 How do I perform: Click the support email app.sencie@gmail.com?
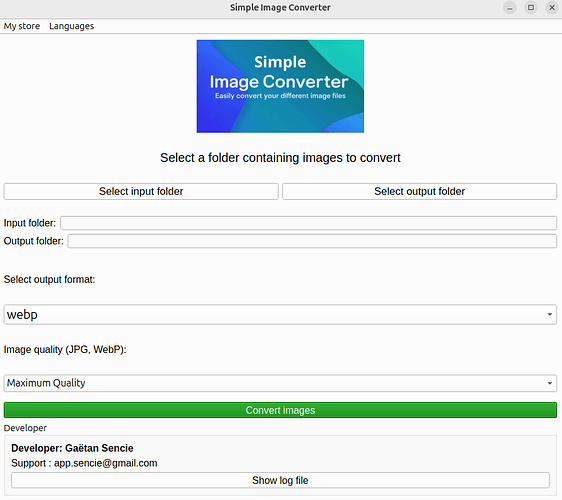(x=105, y=463)
